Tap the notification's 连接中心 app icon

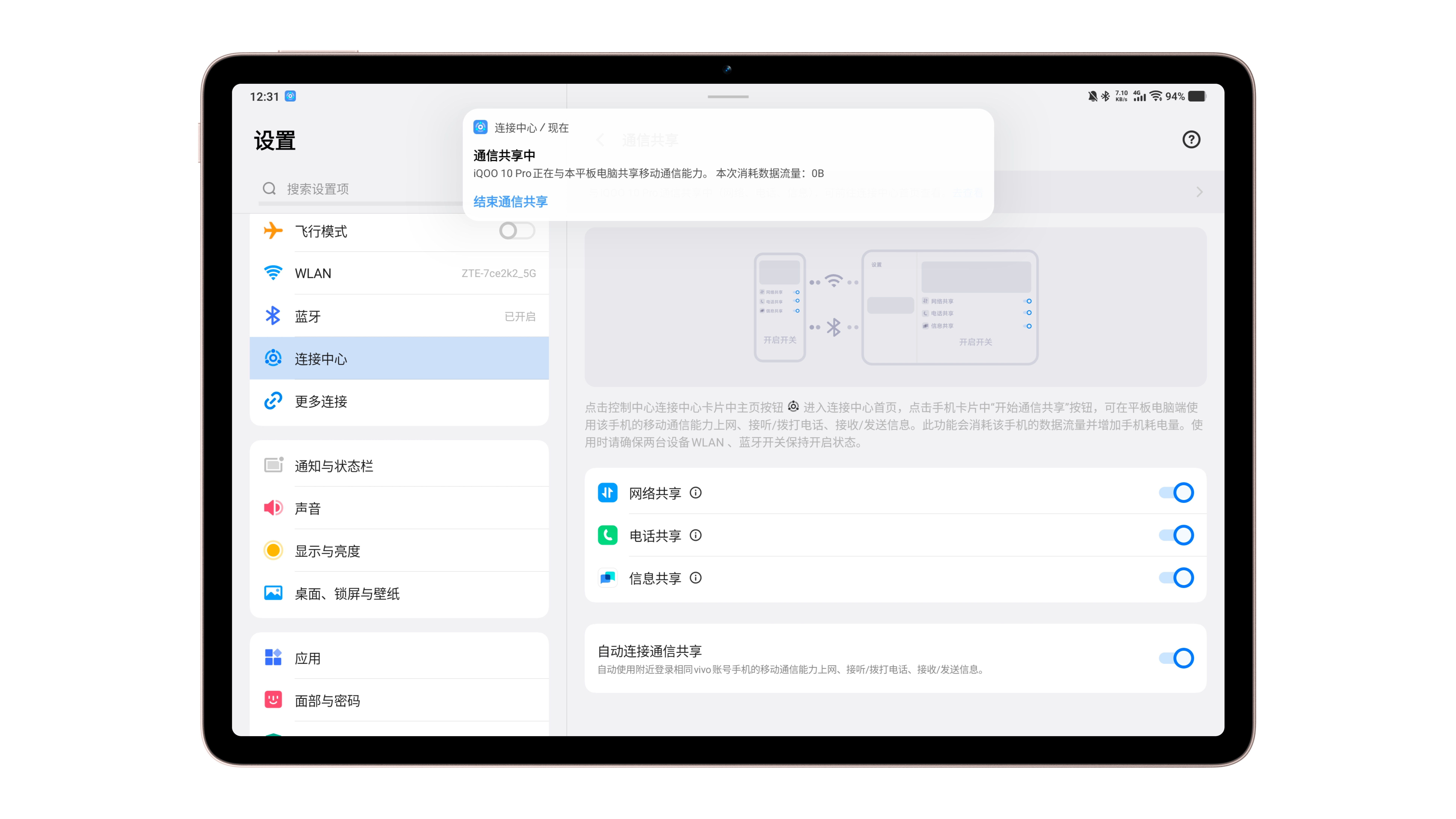(480, 127)
